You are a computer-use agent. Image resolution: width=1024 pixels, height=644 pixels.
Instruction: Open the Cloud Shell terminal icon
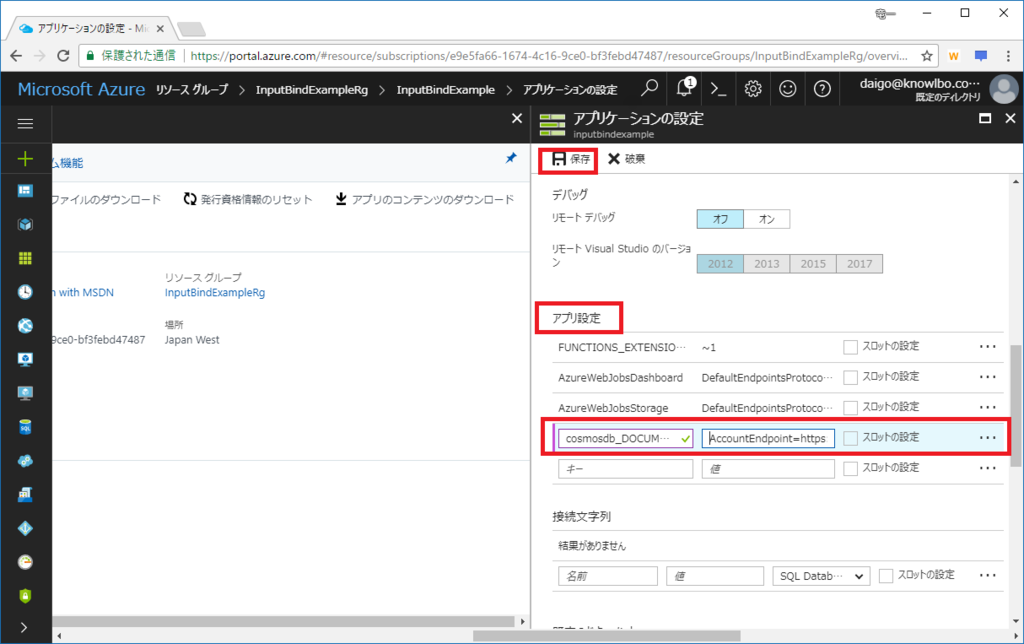point(718,89)
